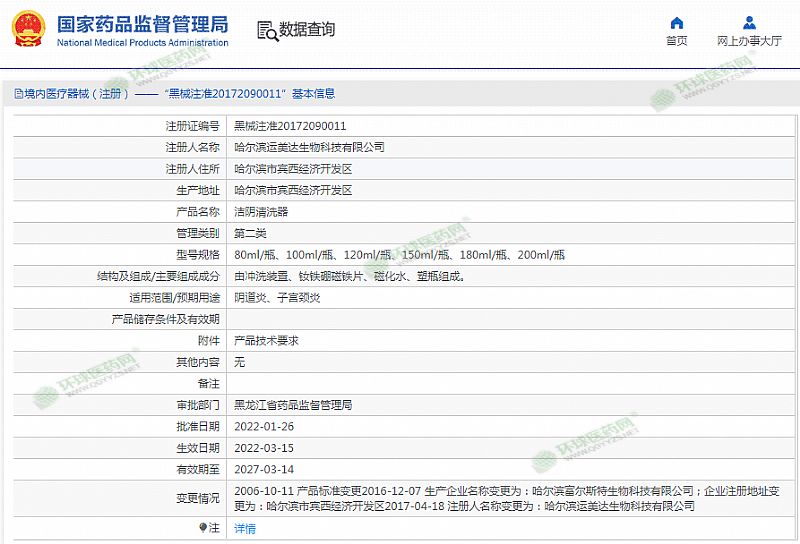Image resolution: width=800 pixels, height=544 pixels.
Task: Click the expiry date 2027-03-14
Action: point(264,470)
